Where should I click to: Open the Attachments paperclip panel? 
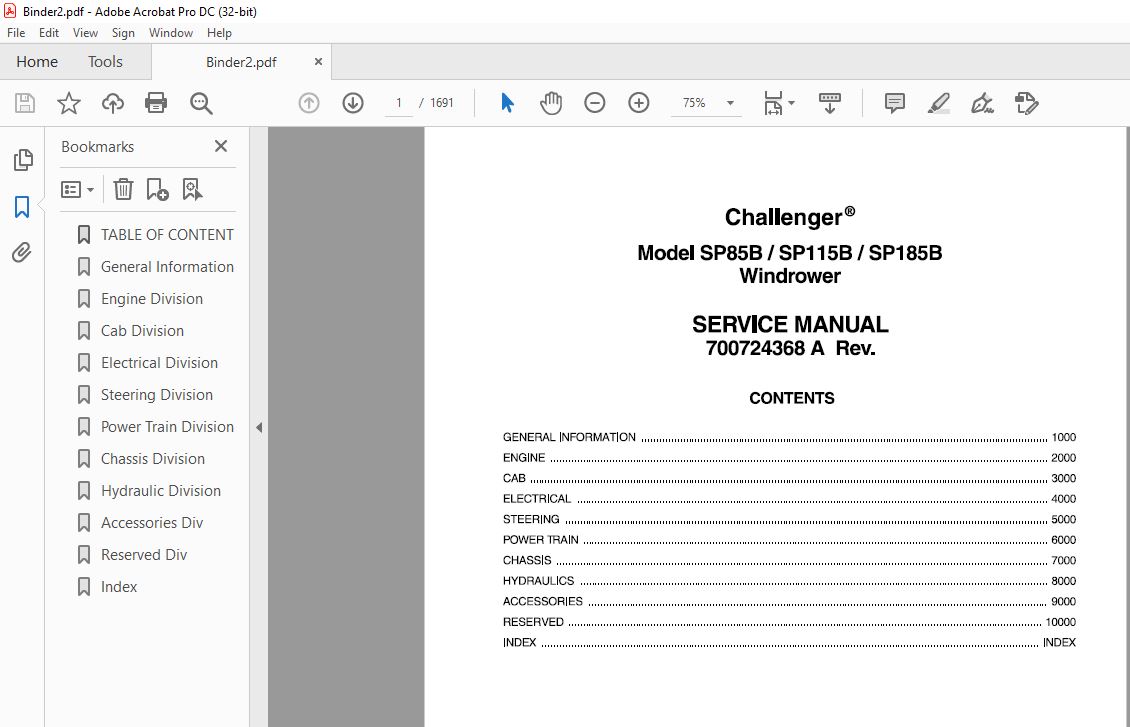pyautogui.click(x=22, y=253)
